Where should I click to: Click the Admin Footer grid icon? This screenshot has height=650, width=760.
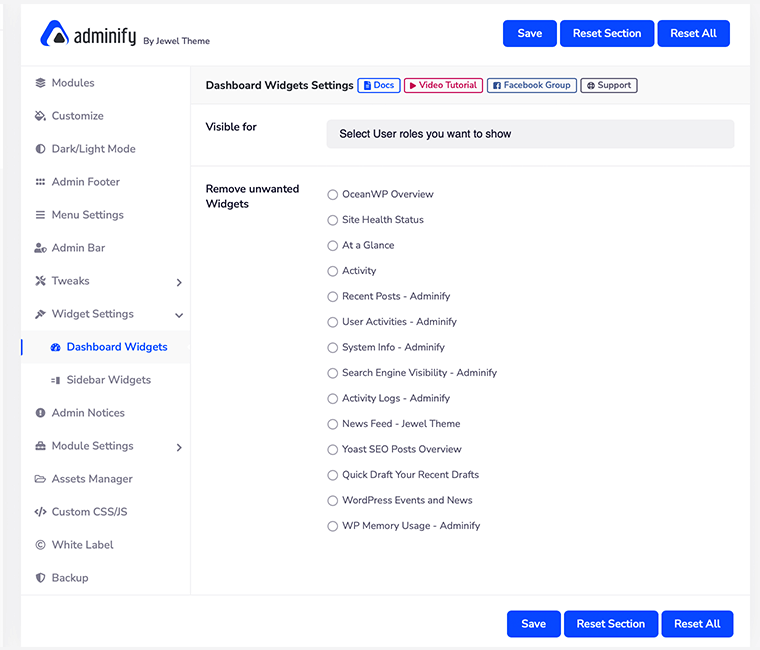pos(40,182)
